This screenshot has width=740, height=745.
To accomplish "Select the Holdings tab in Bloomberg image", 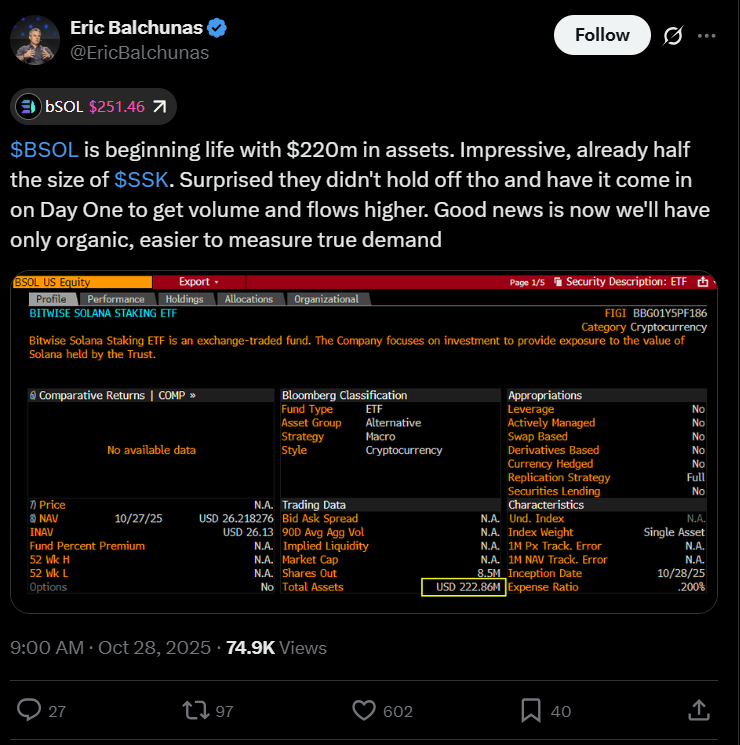I will tap(183, 299).
